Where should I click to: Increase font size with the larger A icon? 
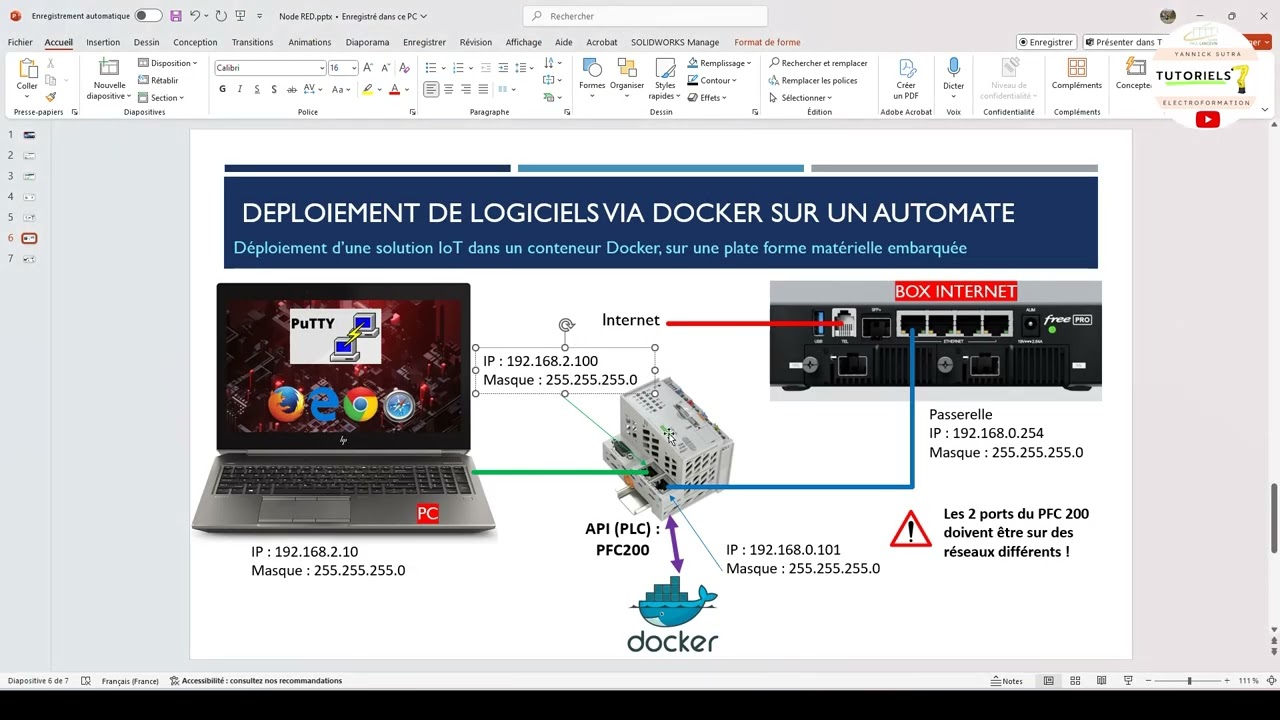pyautogui.click(x=368, y=68)
